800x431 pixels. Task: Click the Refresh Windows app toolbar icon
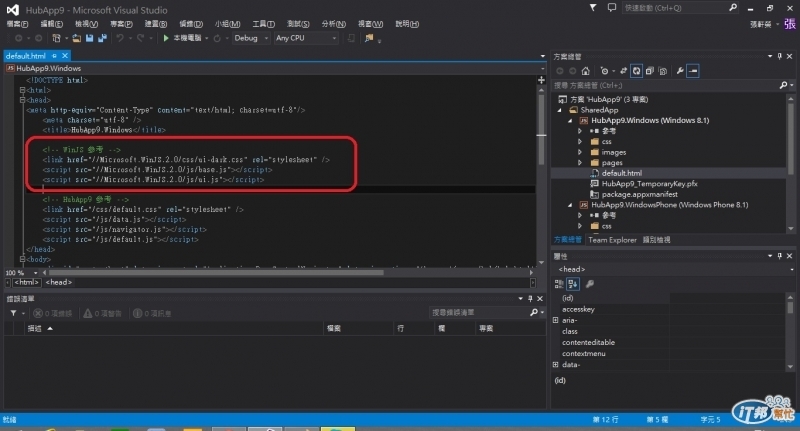click(x=217, y=38)
